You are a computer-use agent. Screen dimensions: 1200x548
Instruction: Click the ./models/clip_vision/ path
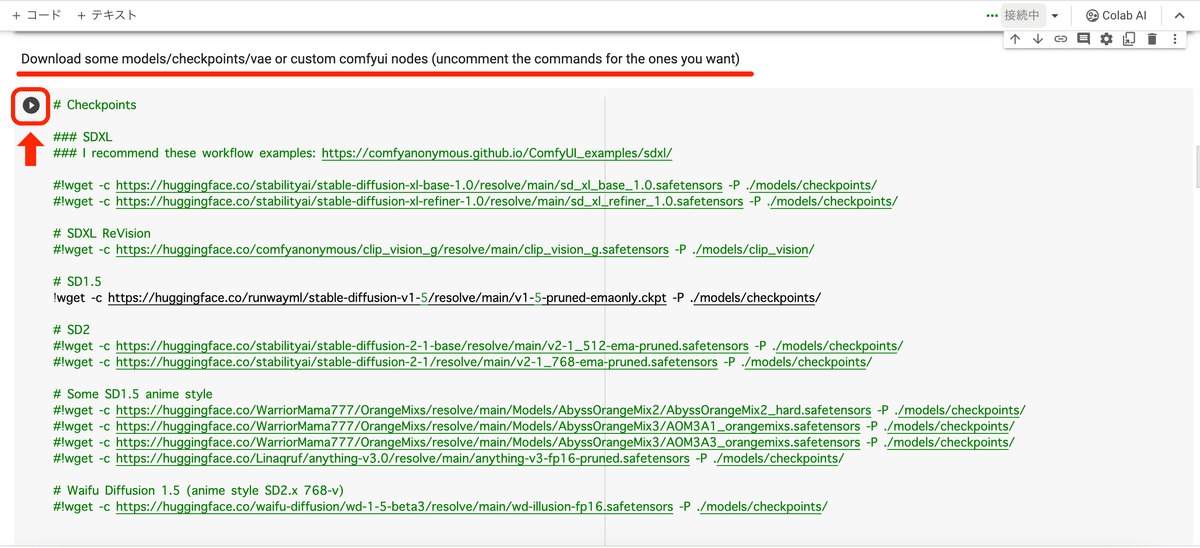pos(752,249)
